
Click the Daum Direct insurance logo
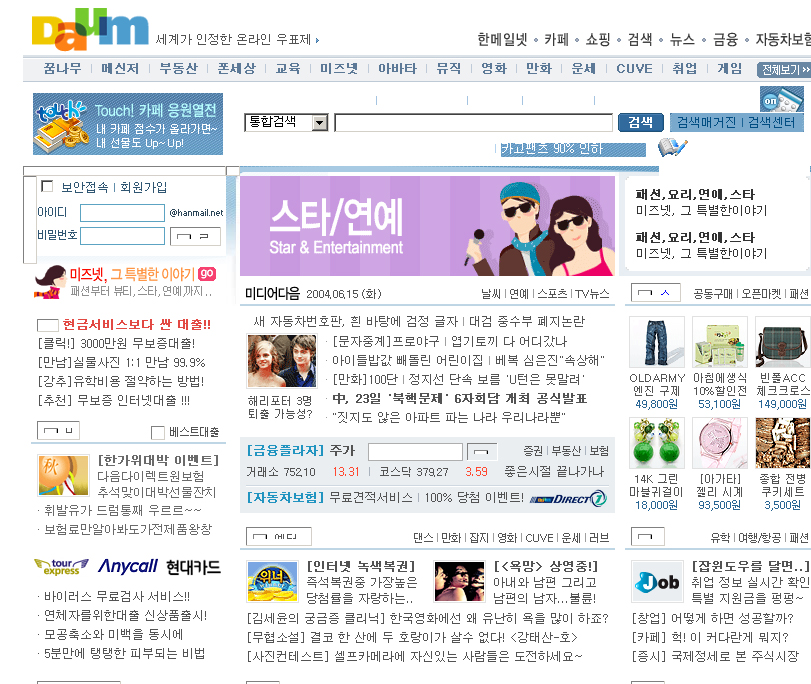568,498
